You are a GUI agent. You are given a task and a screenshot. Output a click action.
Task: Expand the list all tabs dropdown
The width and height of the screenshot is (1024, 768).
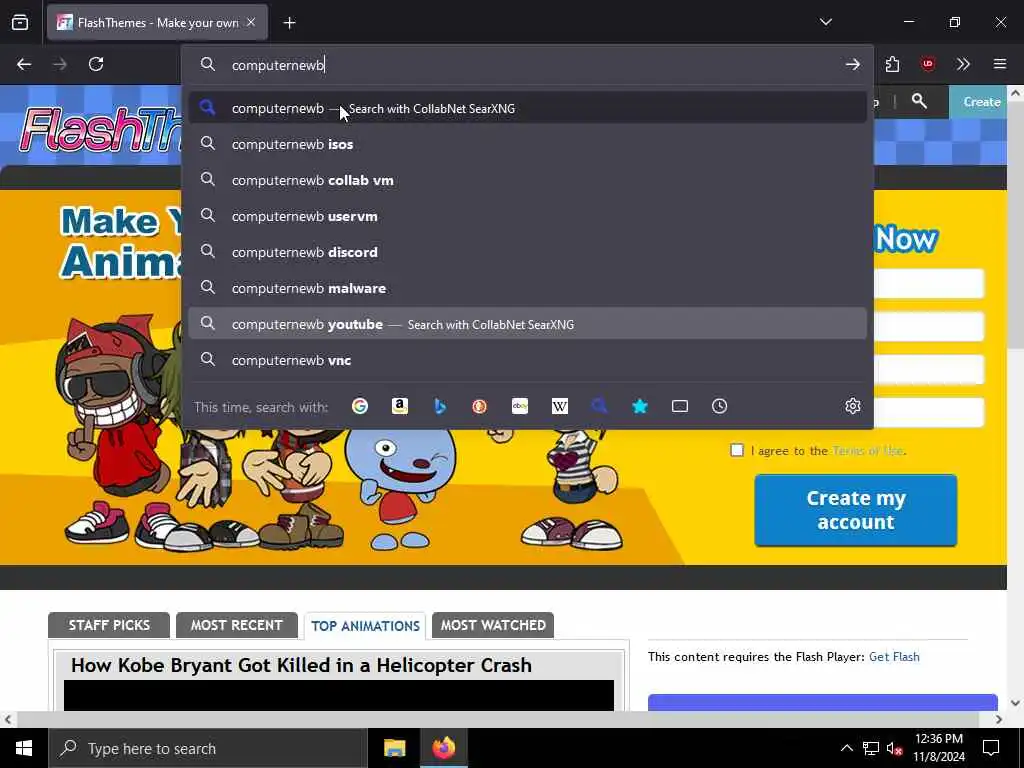pos(825,22)
